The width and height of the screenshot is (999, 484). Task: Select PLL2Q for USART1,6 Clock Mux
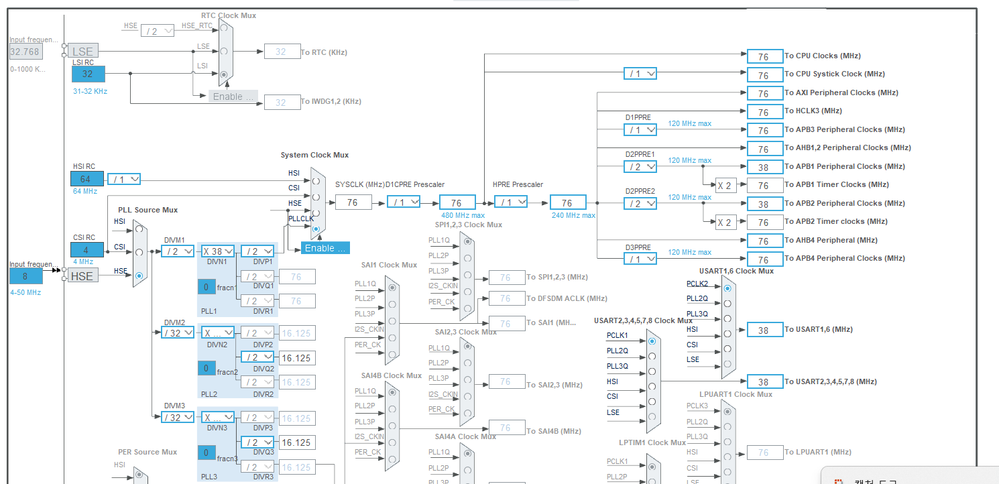click(x=727, y=304)
